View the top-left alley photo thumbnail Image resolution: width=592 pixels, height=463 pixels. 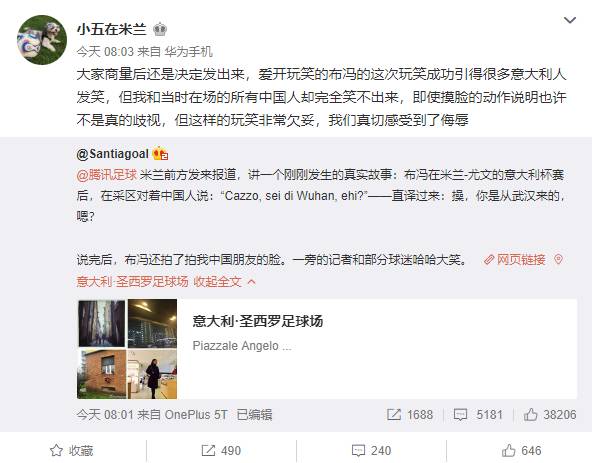(102, 323)
